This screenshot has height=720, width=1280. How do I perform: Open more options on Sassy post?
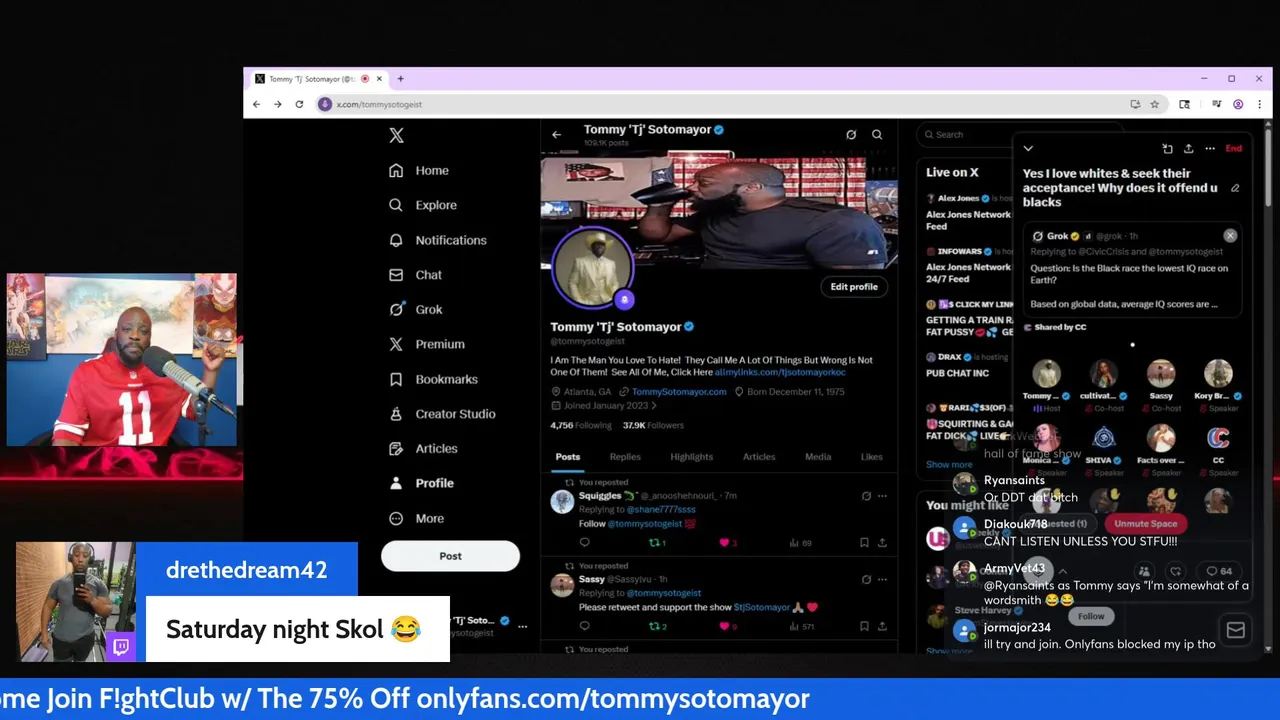pyautogui.click(x=882, y=579)
